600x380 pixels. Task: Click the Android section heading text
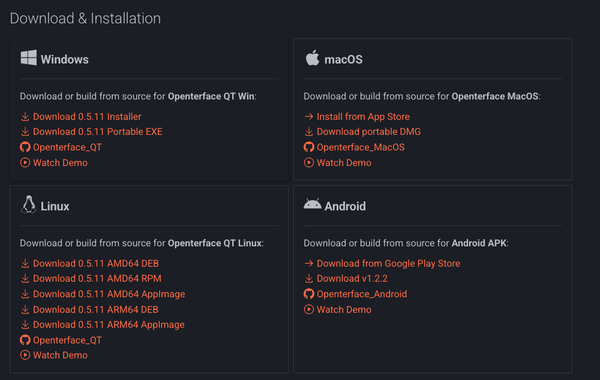(345, 206)
